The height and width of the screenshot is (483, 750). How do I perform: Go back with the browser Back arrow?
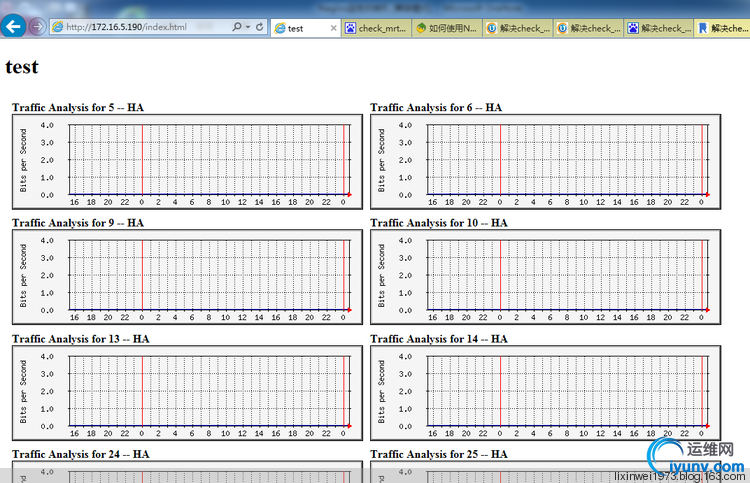(13, 26)
